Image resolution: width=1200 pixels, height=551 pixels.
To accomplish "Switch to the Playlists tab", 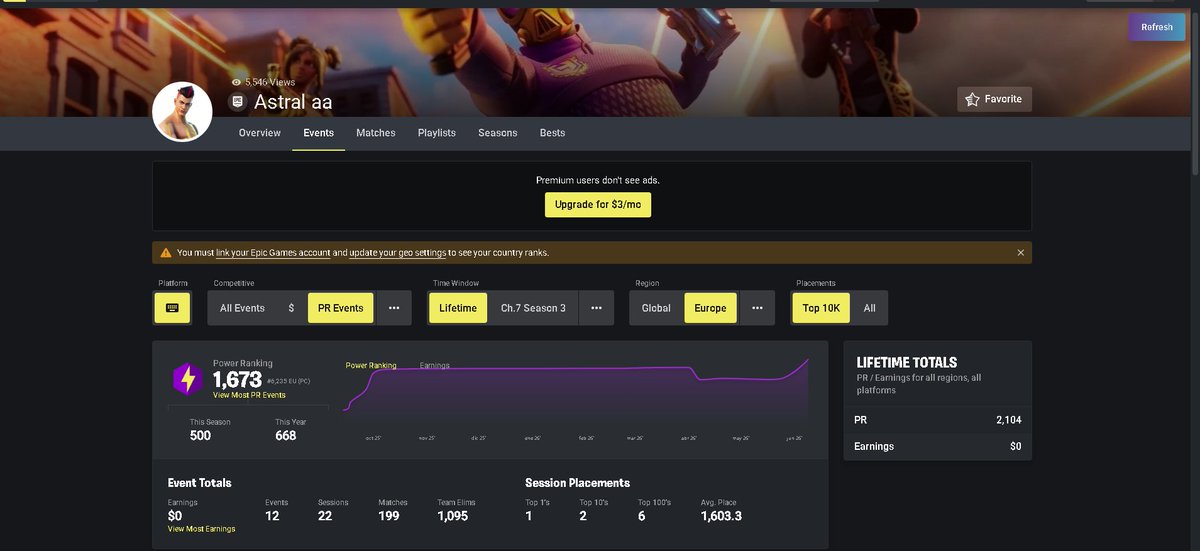I will [437, 133].
